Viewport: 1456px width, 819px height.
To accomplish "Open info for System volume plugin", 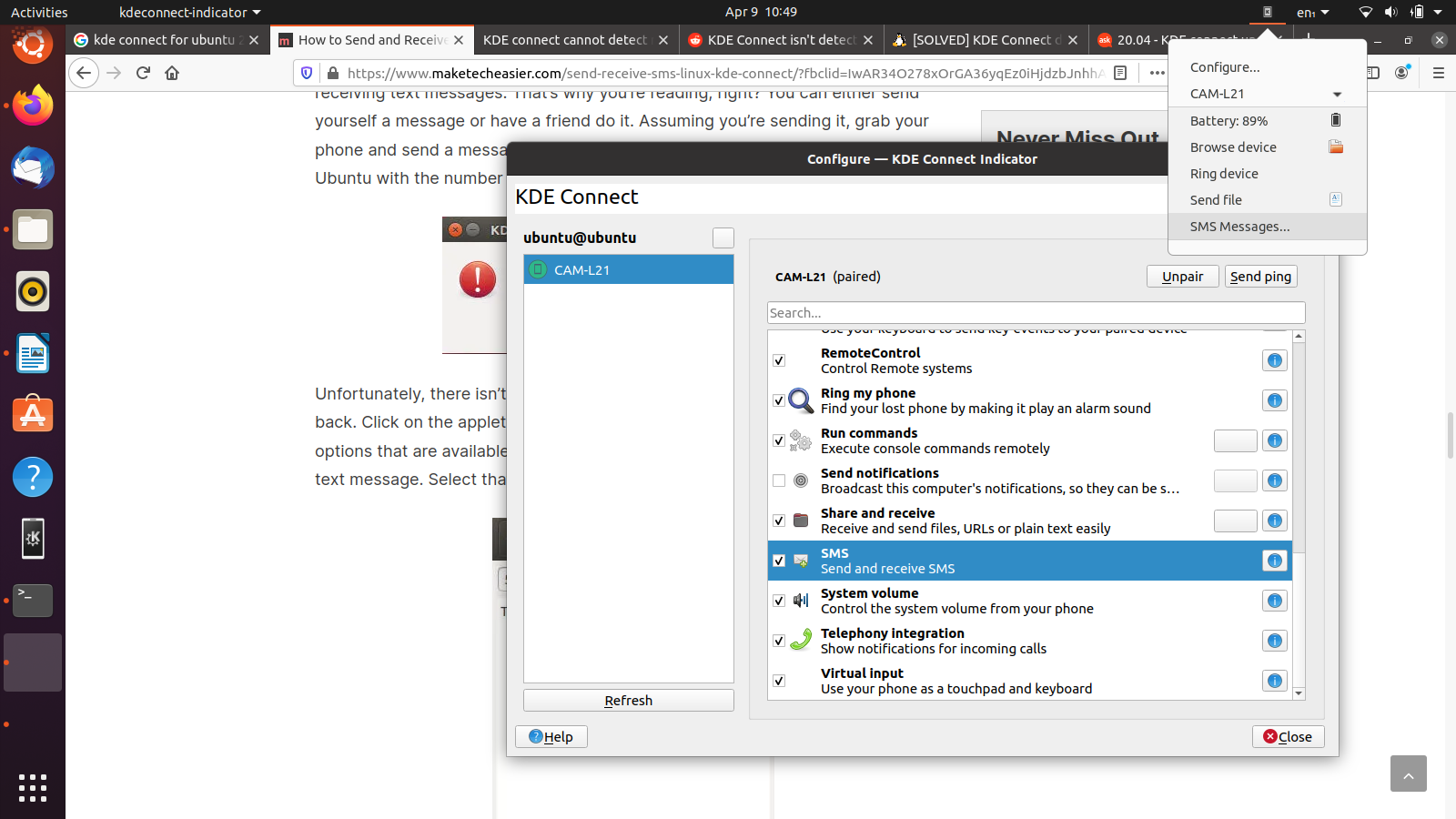I will (x=1275, y=601).
